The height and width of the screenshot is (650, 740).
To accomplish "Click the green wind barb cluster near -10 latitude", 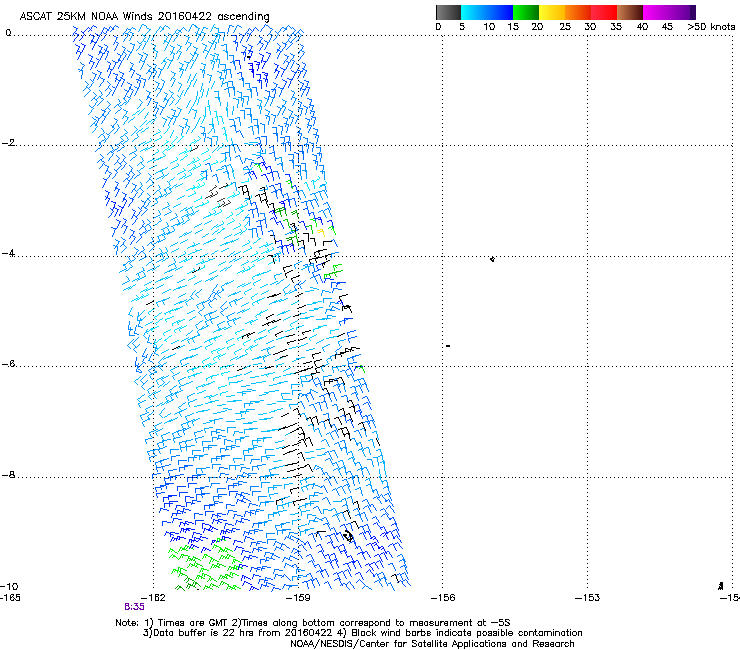I will click(204, 567).
